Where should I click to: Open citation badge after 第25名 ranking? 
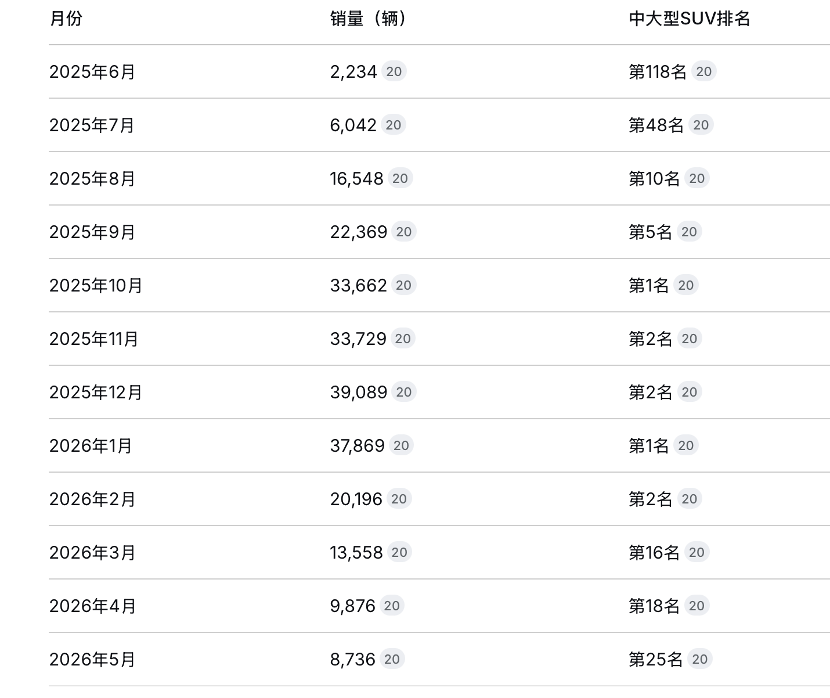(700, 659)
